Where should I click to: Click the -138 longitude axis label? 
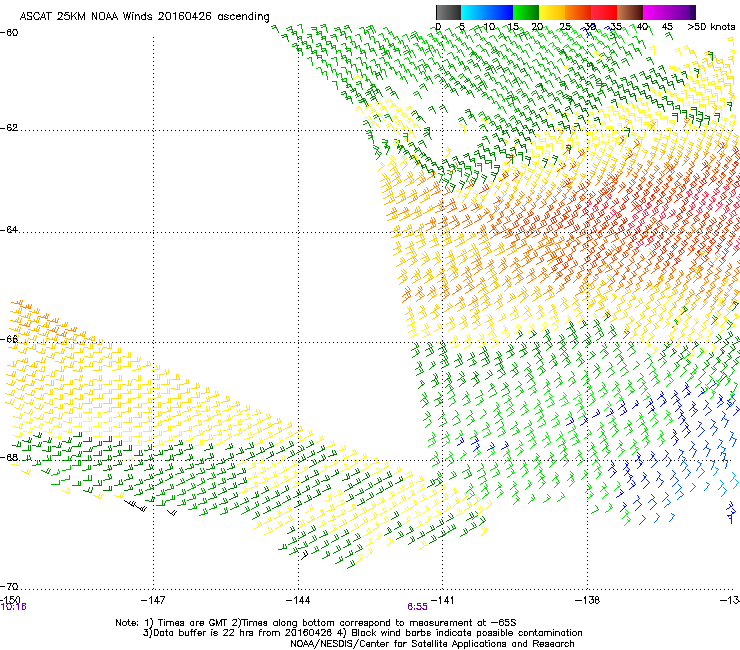pos(587,600)
